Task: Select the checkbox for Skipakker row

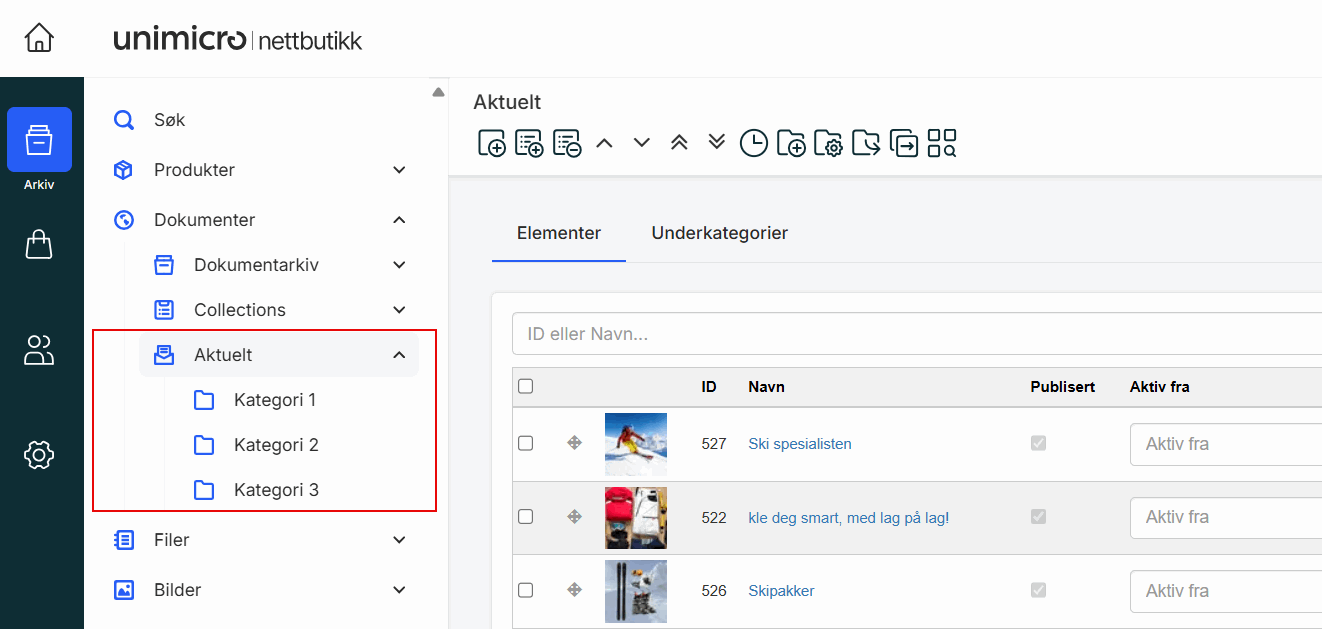Action: point(526,590)
